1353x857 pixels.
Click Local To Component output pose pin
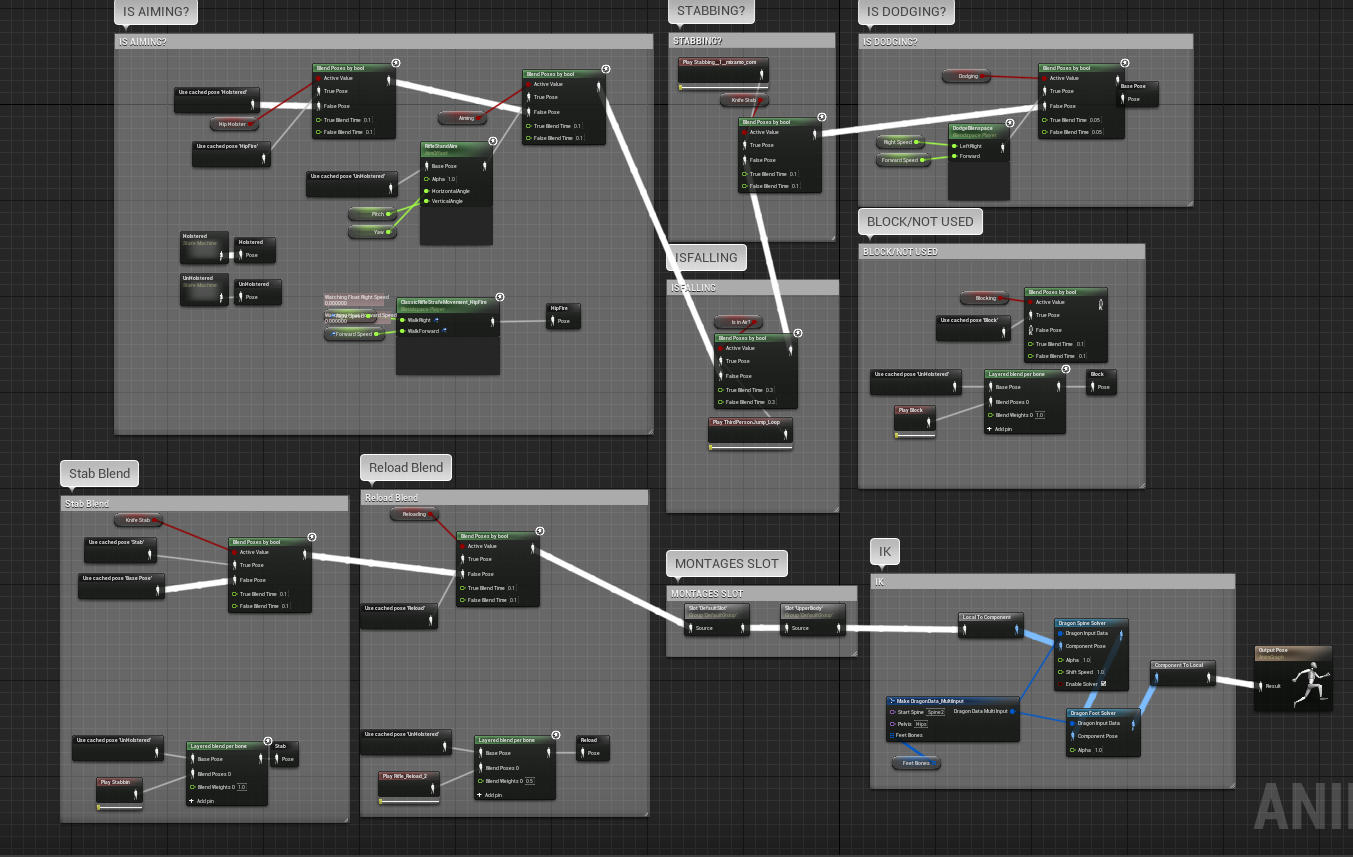coord(1017,630)
